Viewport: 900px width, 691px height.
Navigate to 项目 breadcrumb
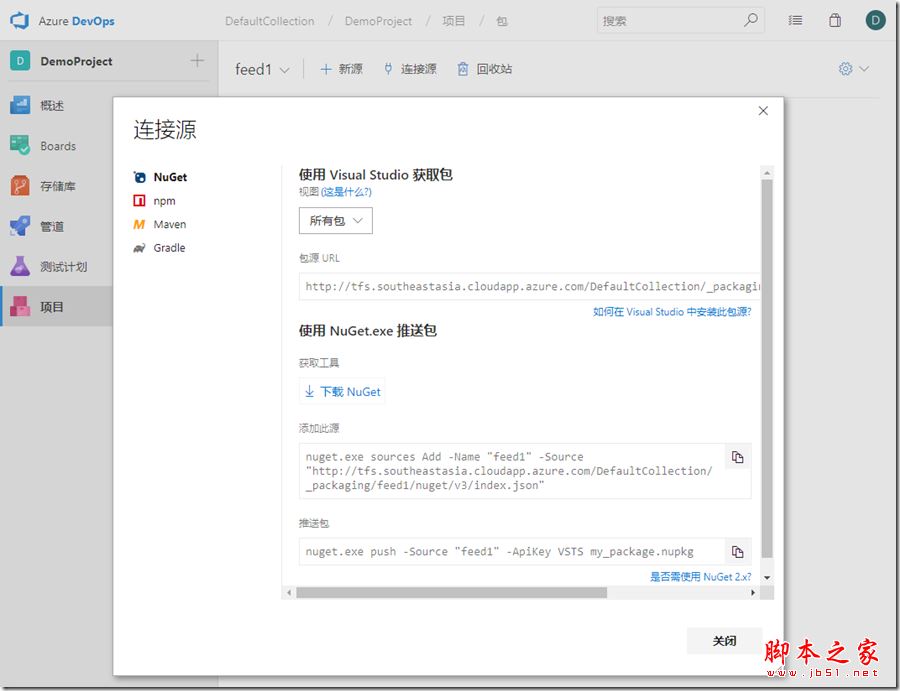[453, 21]
